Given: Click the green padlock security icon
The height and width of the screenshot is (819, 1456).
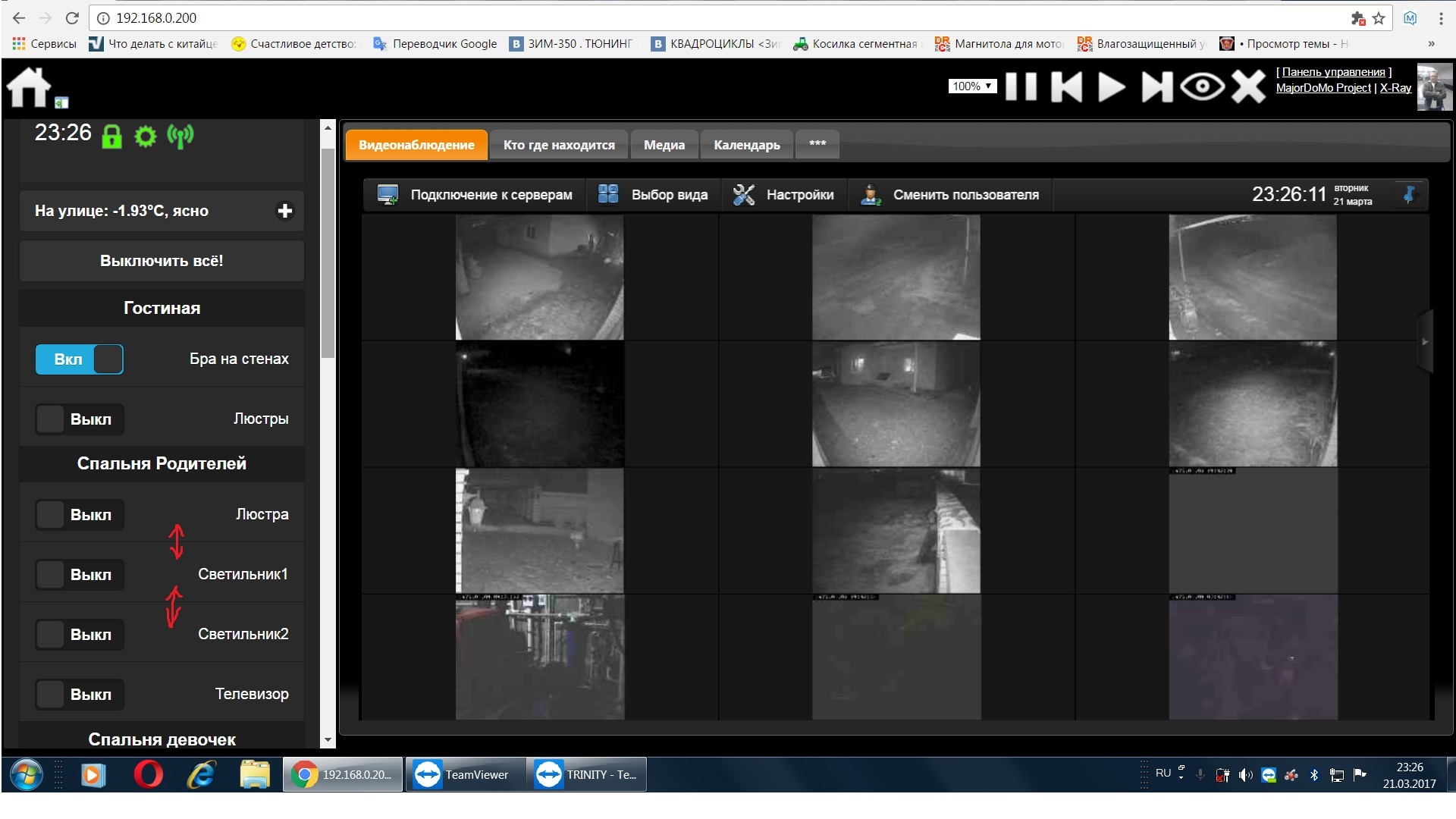Looking at the screenshot, I should (111, 136).
